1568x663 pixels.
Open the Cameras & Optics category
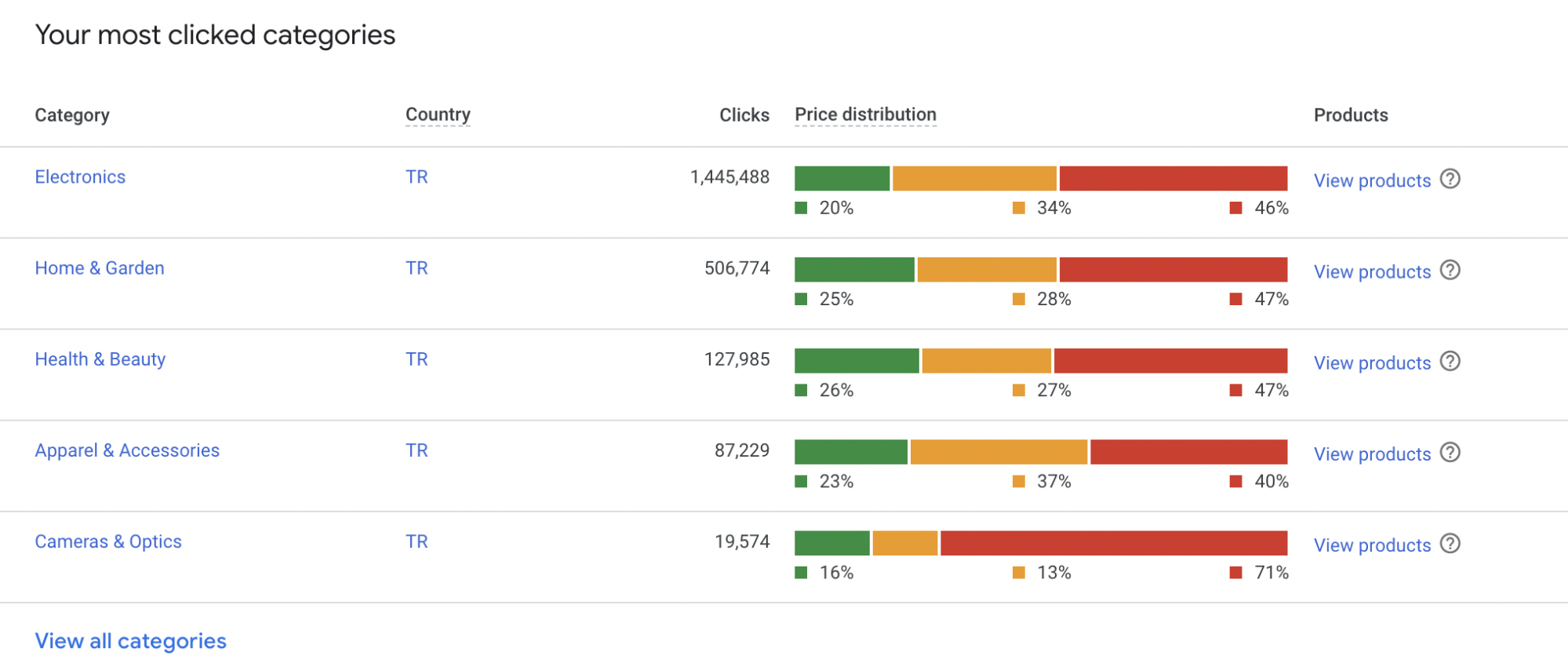108,541
